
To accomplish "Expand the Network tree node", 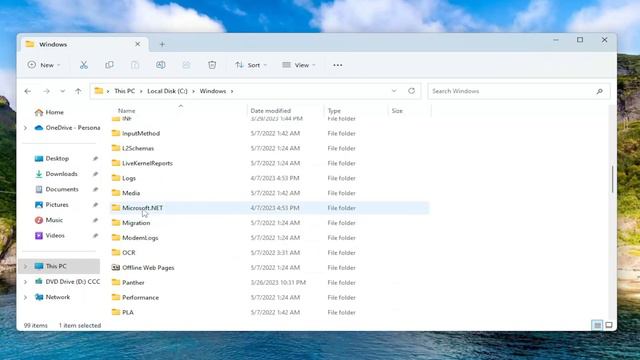I will (25, 297).
